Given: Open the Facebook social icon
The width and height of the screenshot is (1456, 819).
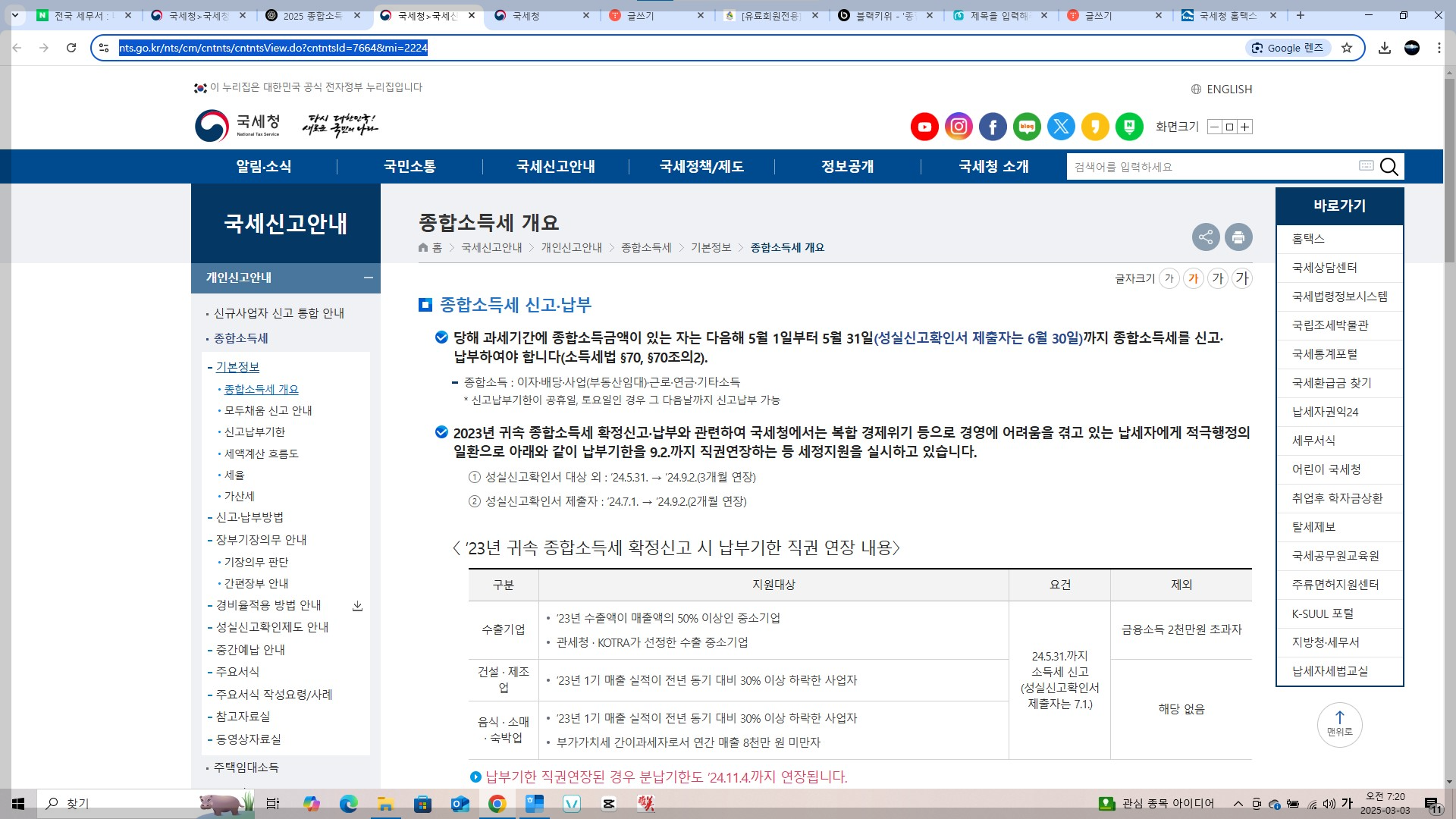Looking at the screenshot, I should 993,127.
